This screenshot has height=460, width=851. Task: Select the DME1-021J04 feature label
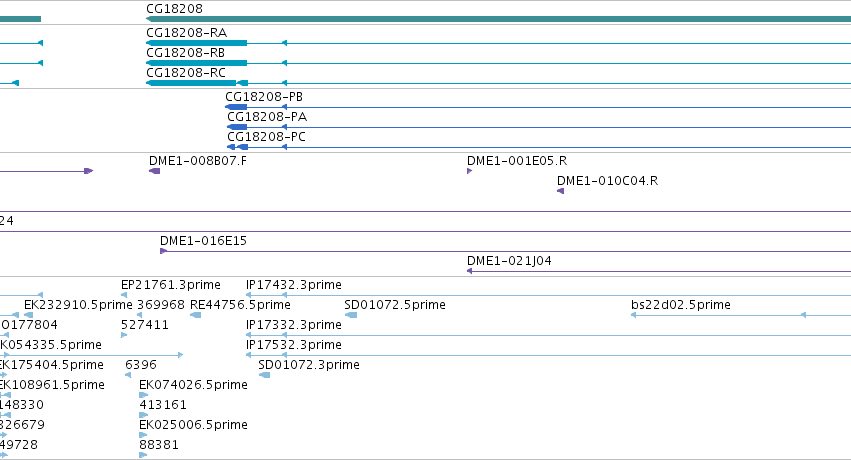(509, 261)
